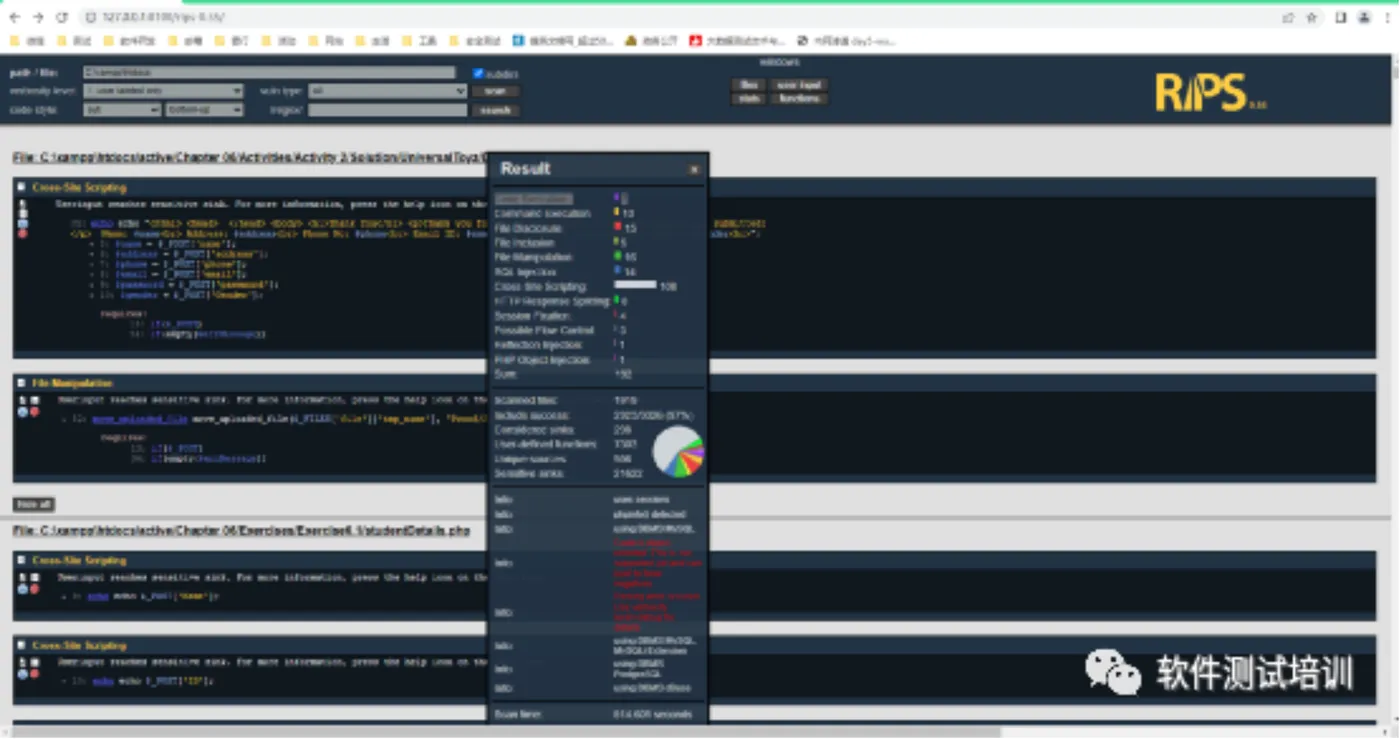Viewport: 1400px width, 739px height.
Task: Select Cross-Site Scripting in Result list
Action: (x=541, y=286)
